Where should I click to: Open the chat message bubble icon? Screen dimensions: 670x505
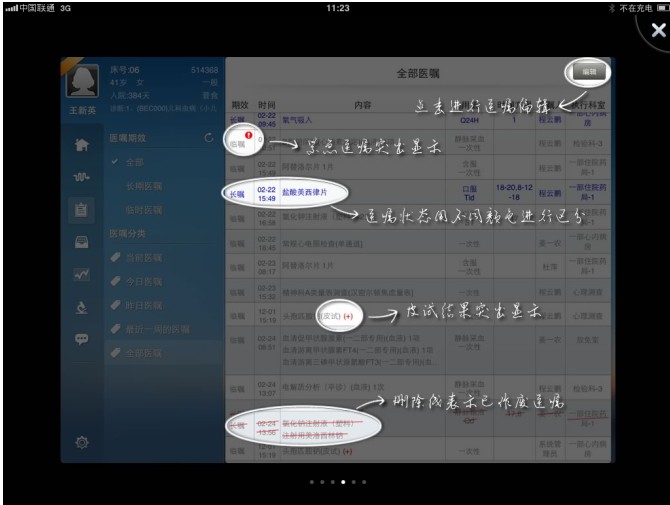point(81,339)
